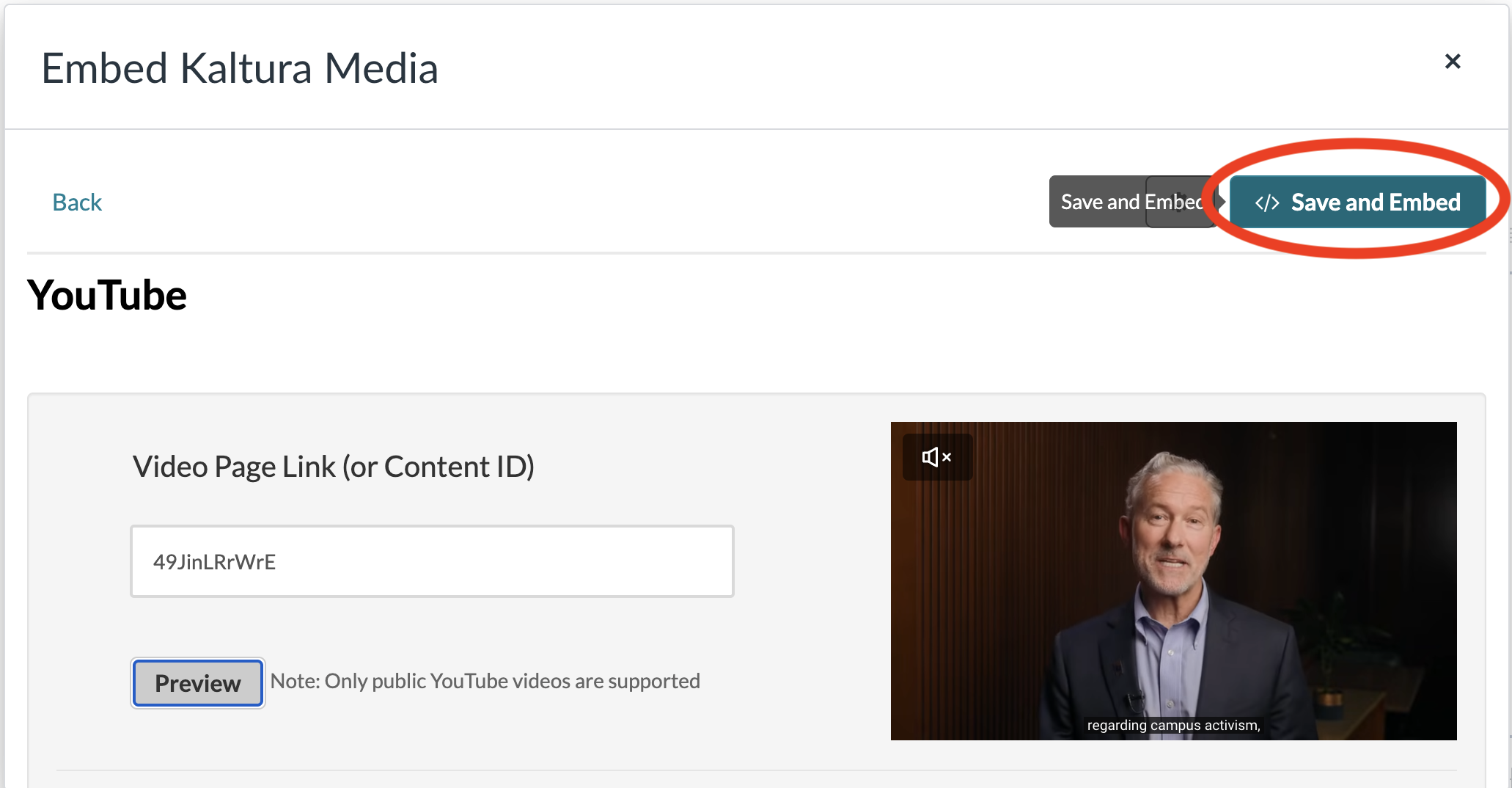The width and height of the screenshot is (1512, 788).
Task: Click the caption text on the video
Action: 1172,726
